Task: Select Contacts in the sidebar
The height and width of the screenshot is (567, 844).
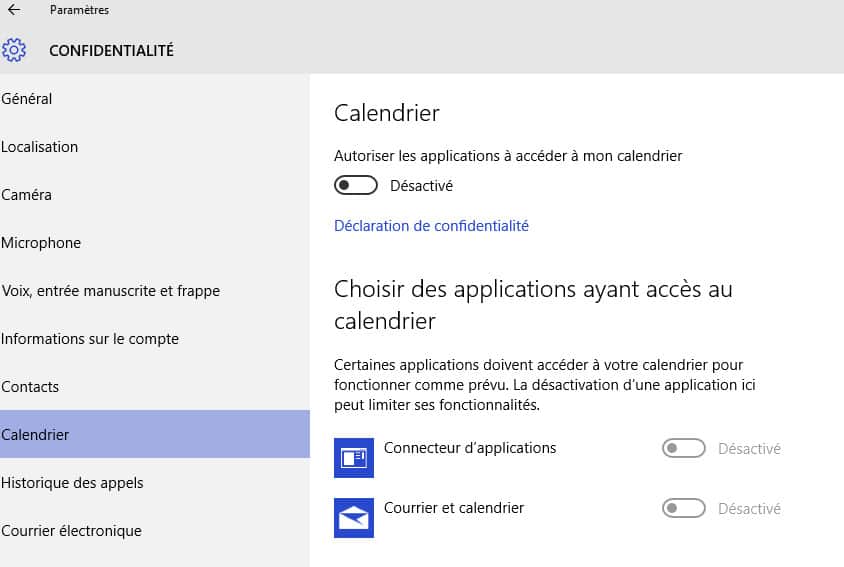Action: coord(155,386)
